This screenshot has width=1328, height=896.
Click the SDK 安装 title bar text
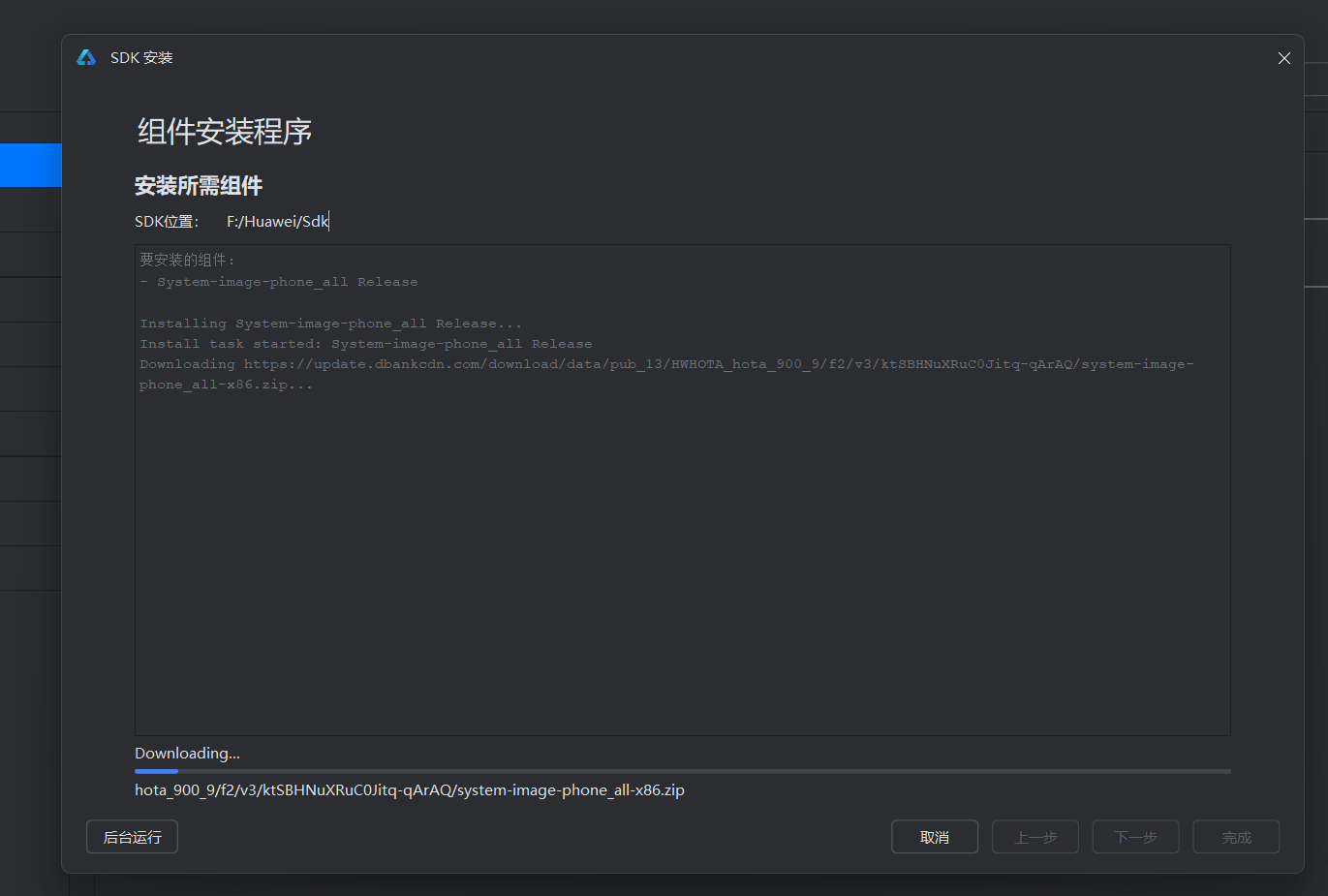(x=141, y=58)
